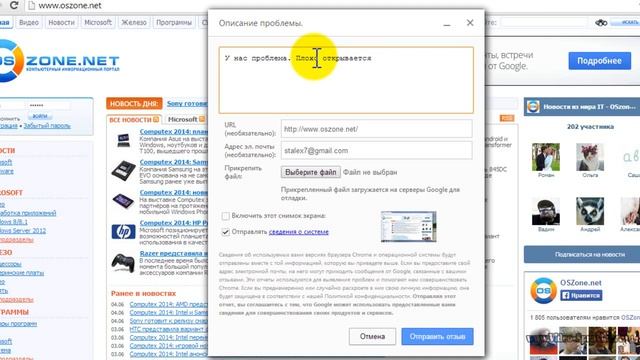Minimize the Описание проблемы dialog
This screenshot has width=640, height=360.
tap(447, 24)
